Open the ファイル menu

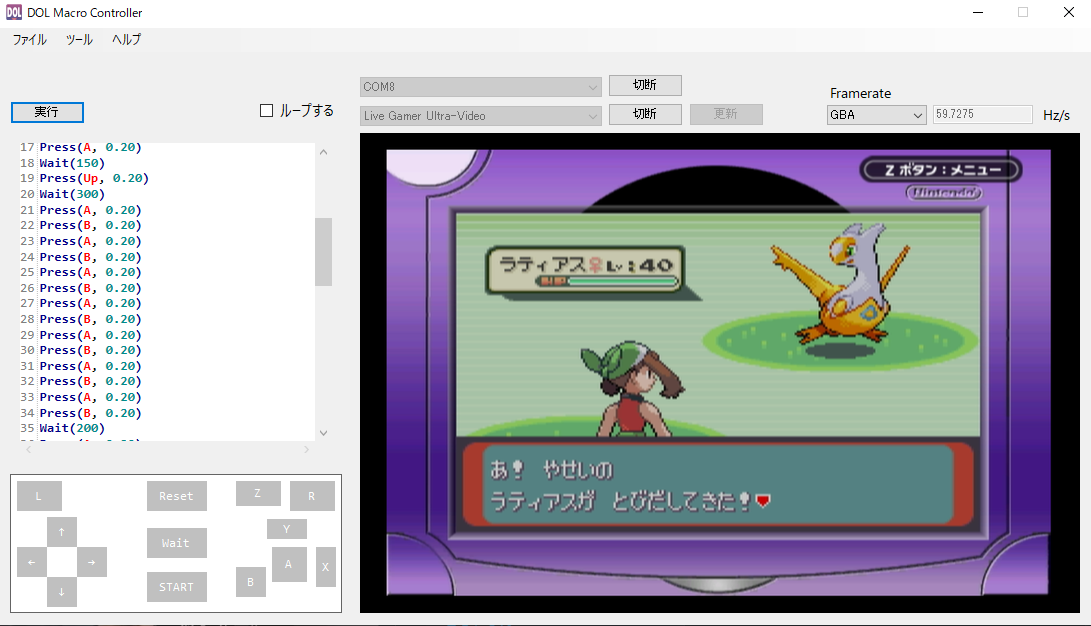click(29, 40)
